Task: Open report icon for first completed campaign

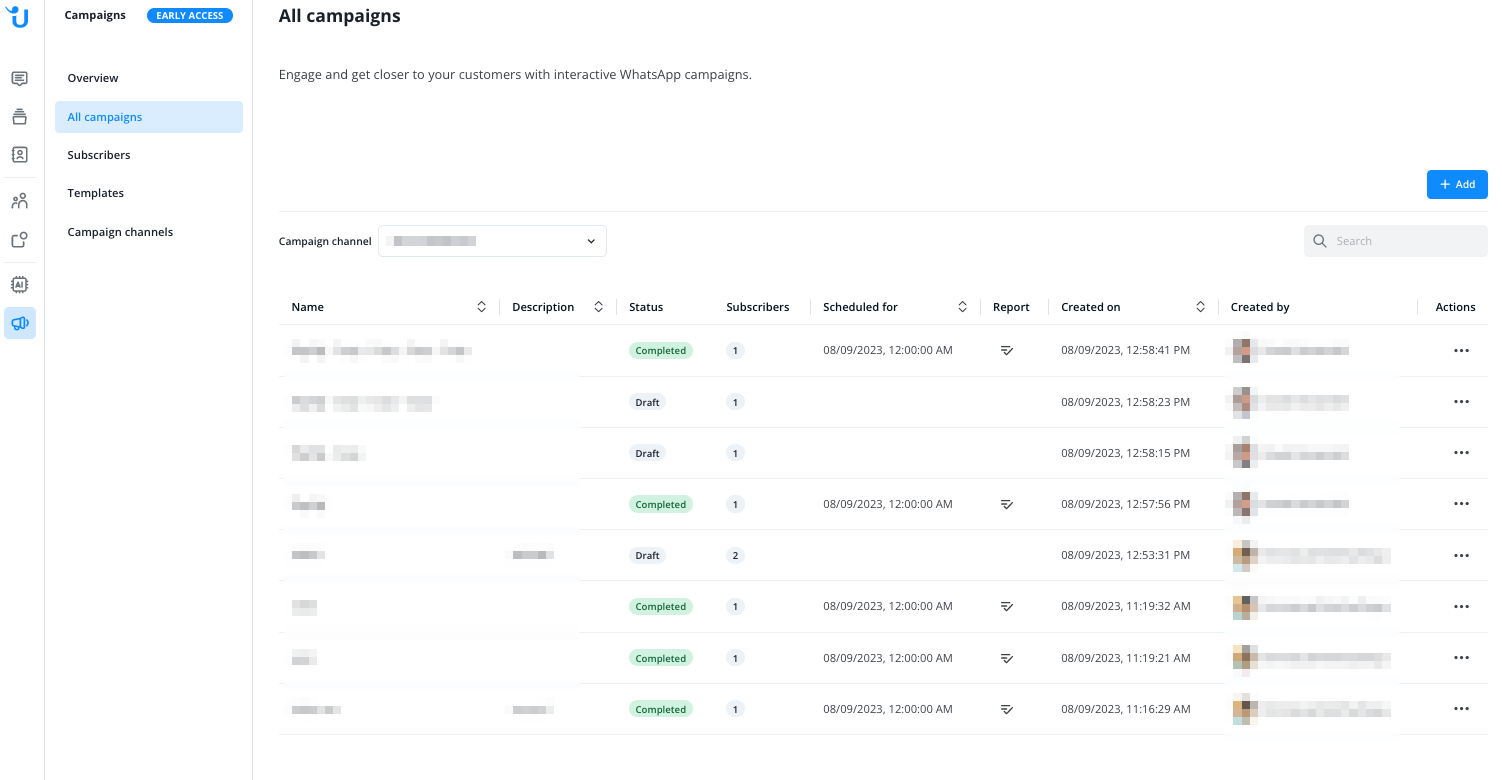Action: [x=1007, y=351]
